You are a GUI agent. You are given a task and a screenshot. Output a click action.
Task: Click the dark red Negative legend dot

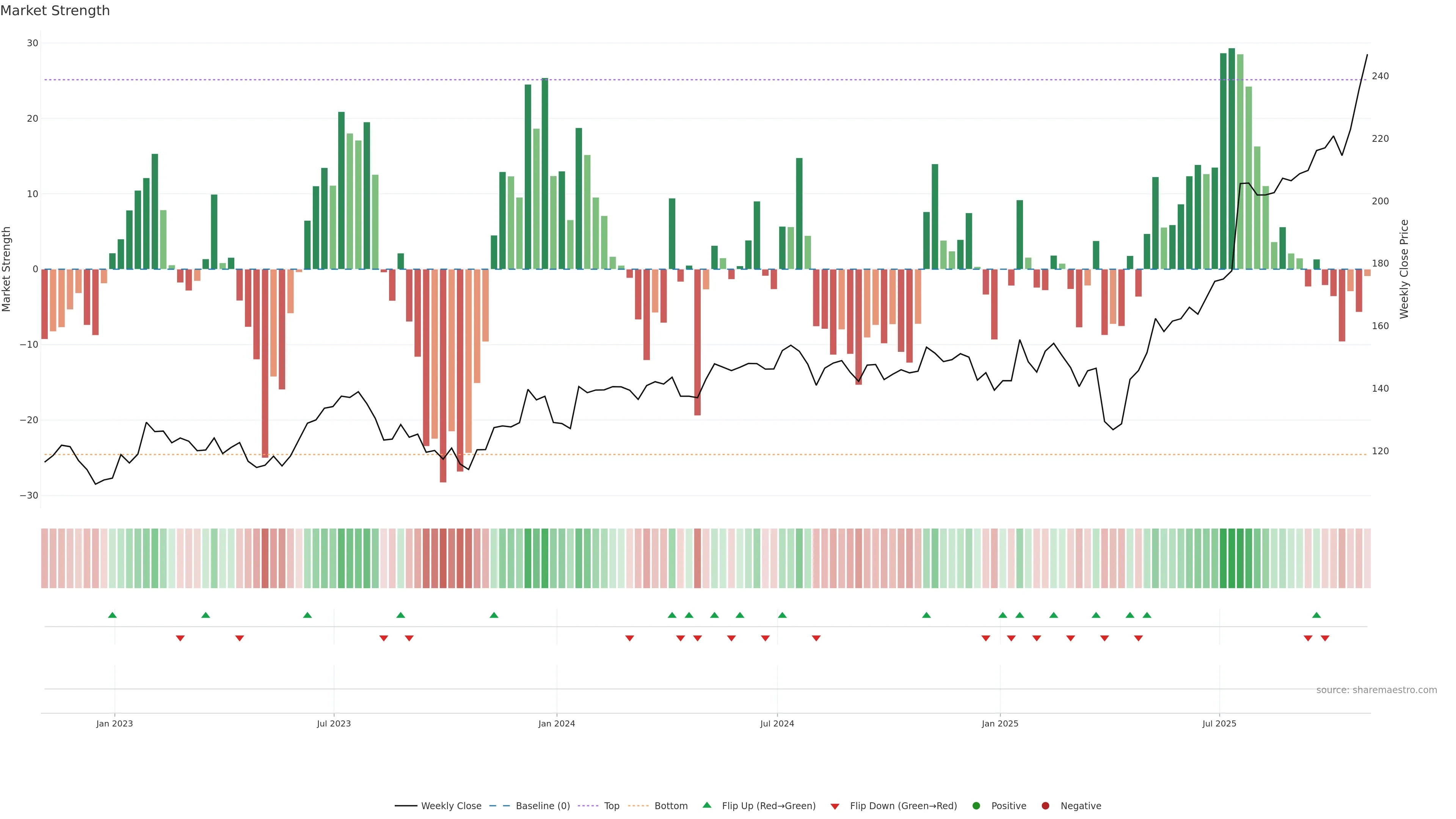tap(1045, 805)
